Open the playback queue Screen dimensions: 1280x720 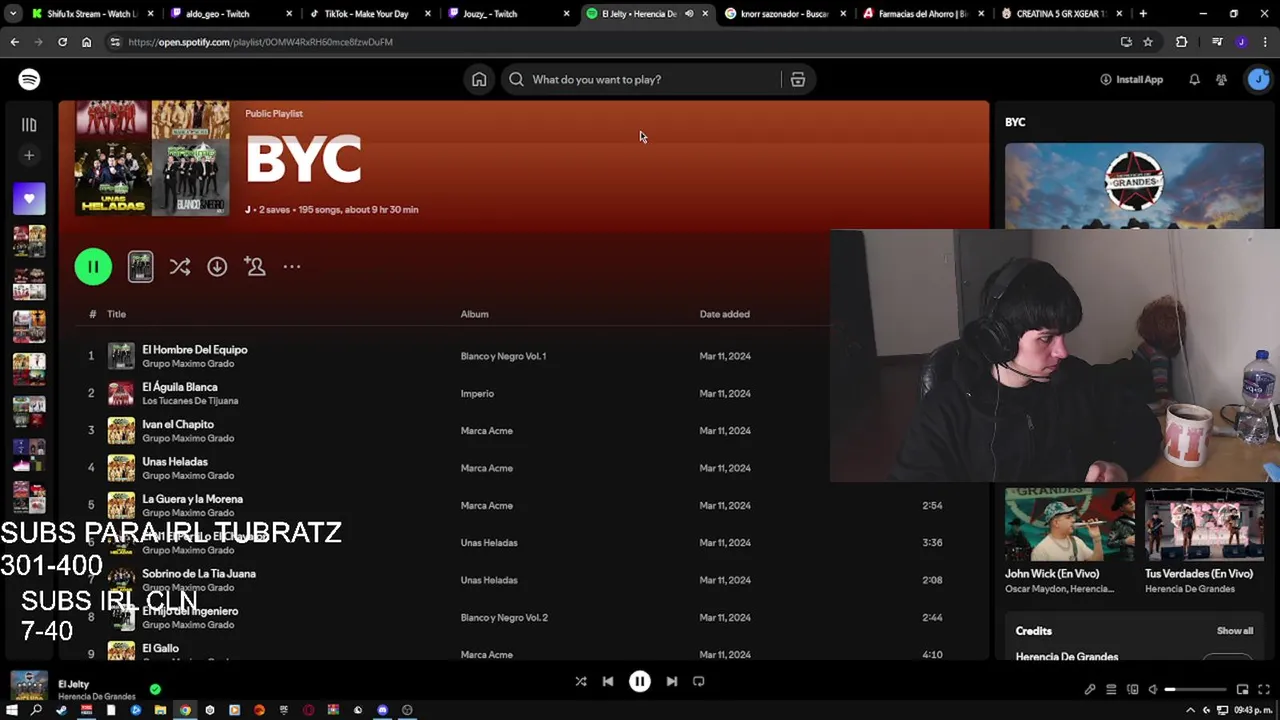click(x=1111, y=689)
